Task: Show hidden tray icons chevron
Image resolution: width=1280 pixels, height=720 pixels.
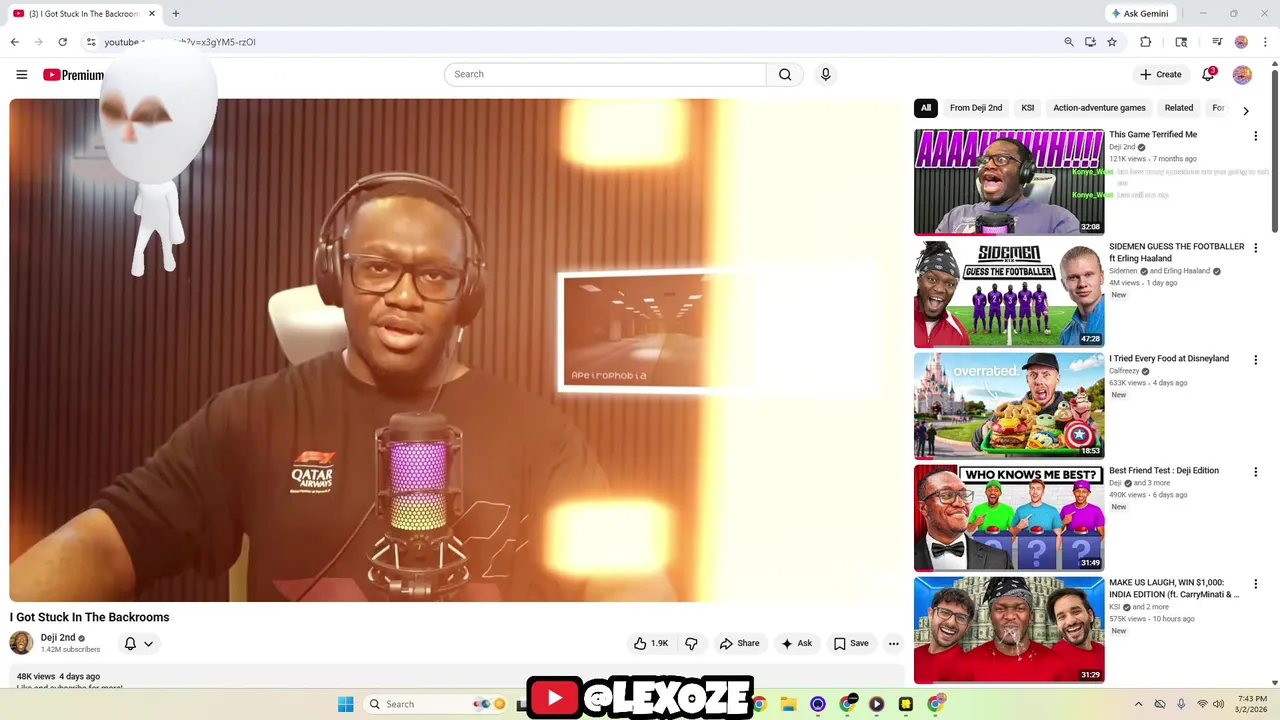Action: point(1139,704)
